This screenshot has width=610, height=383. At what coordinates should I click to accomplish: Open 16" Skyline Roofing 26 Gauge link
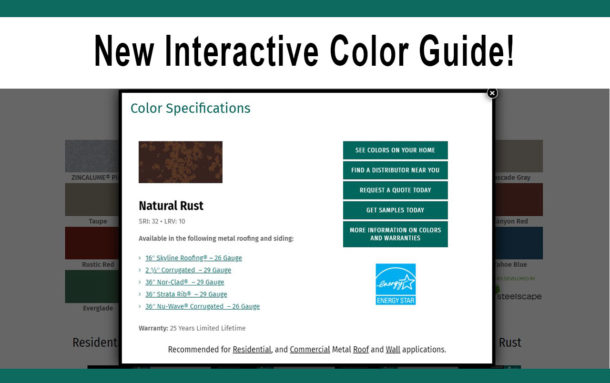(x=194, y=258)
